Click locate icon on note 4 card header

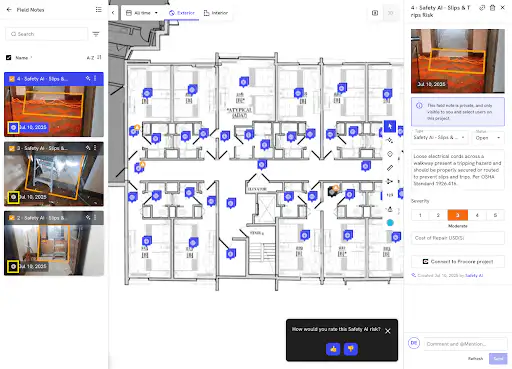point(88,78)
